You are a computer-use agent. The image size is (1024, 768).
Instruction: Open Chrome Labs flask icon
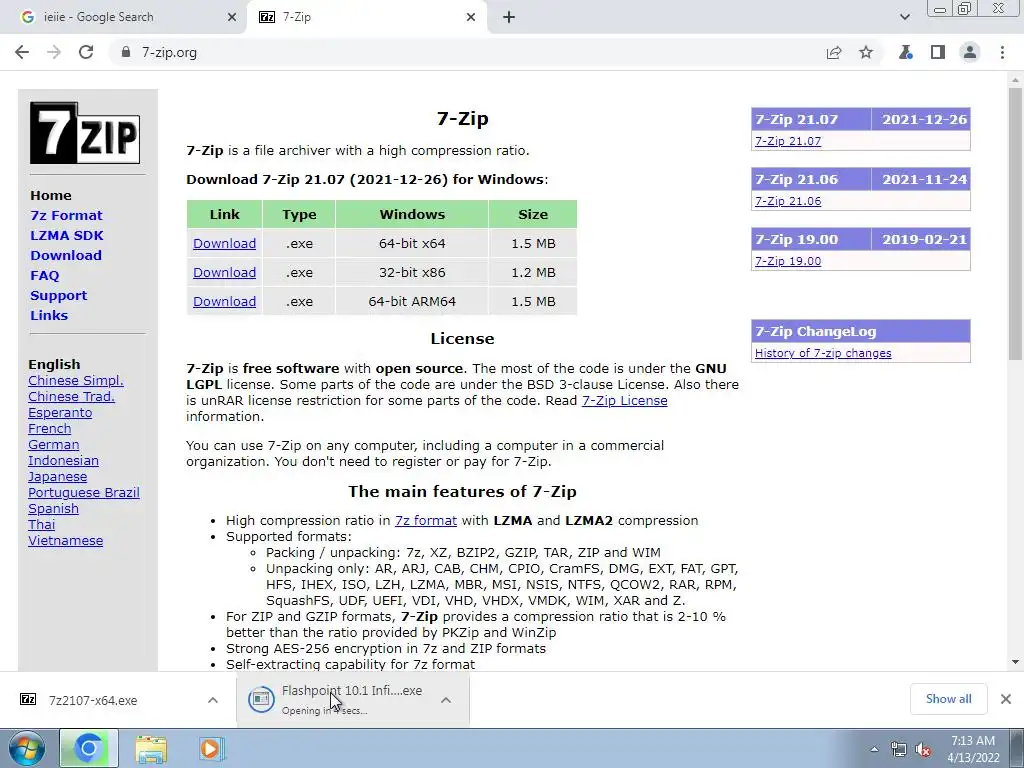906,52
